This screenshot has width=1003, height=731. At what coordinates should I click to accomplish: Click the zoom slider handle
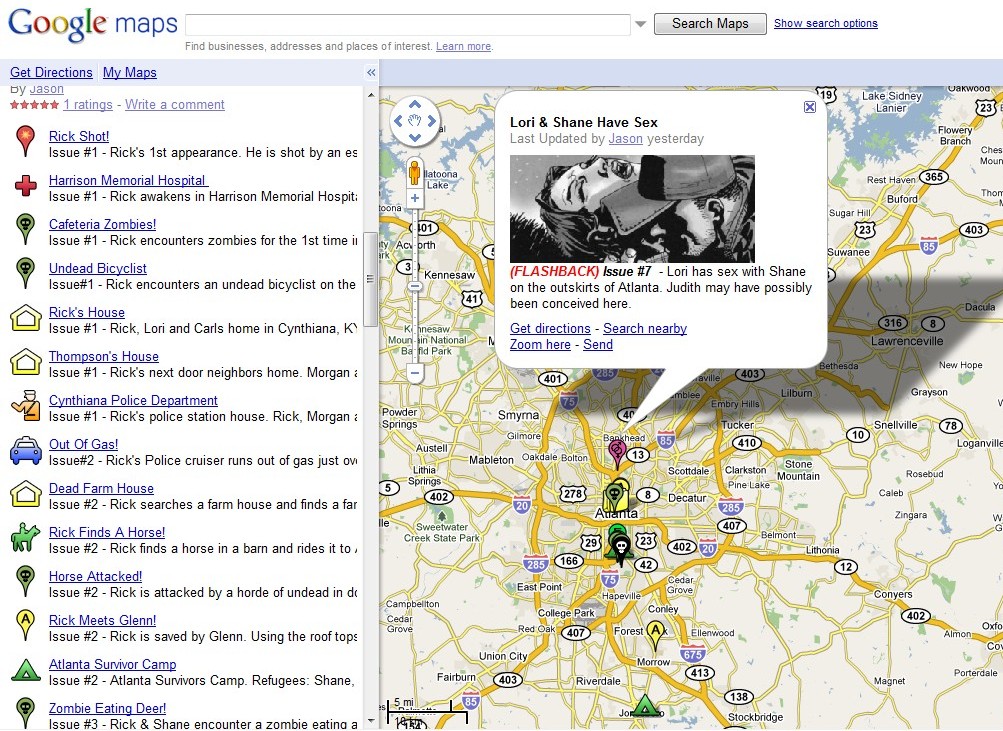tap(415, 287)
